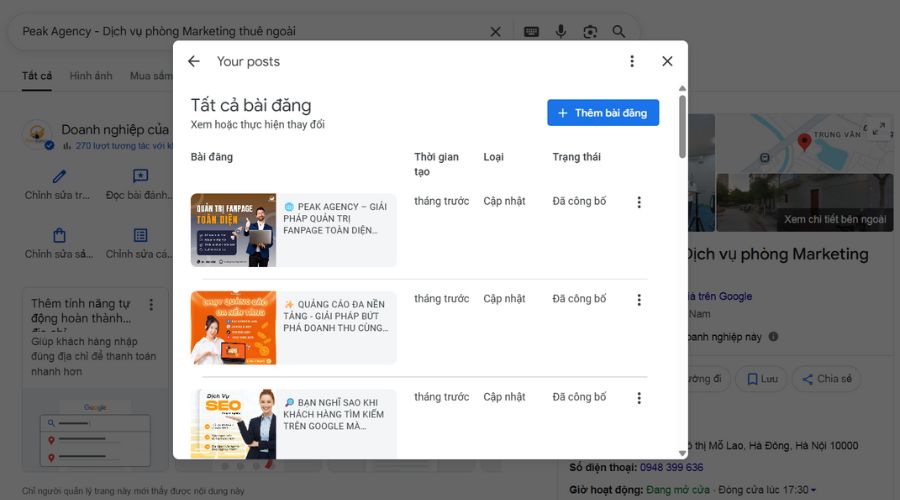Click the magnifier search icon

(x=618, y=32)
